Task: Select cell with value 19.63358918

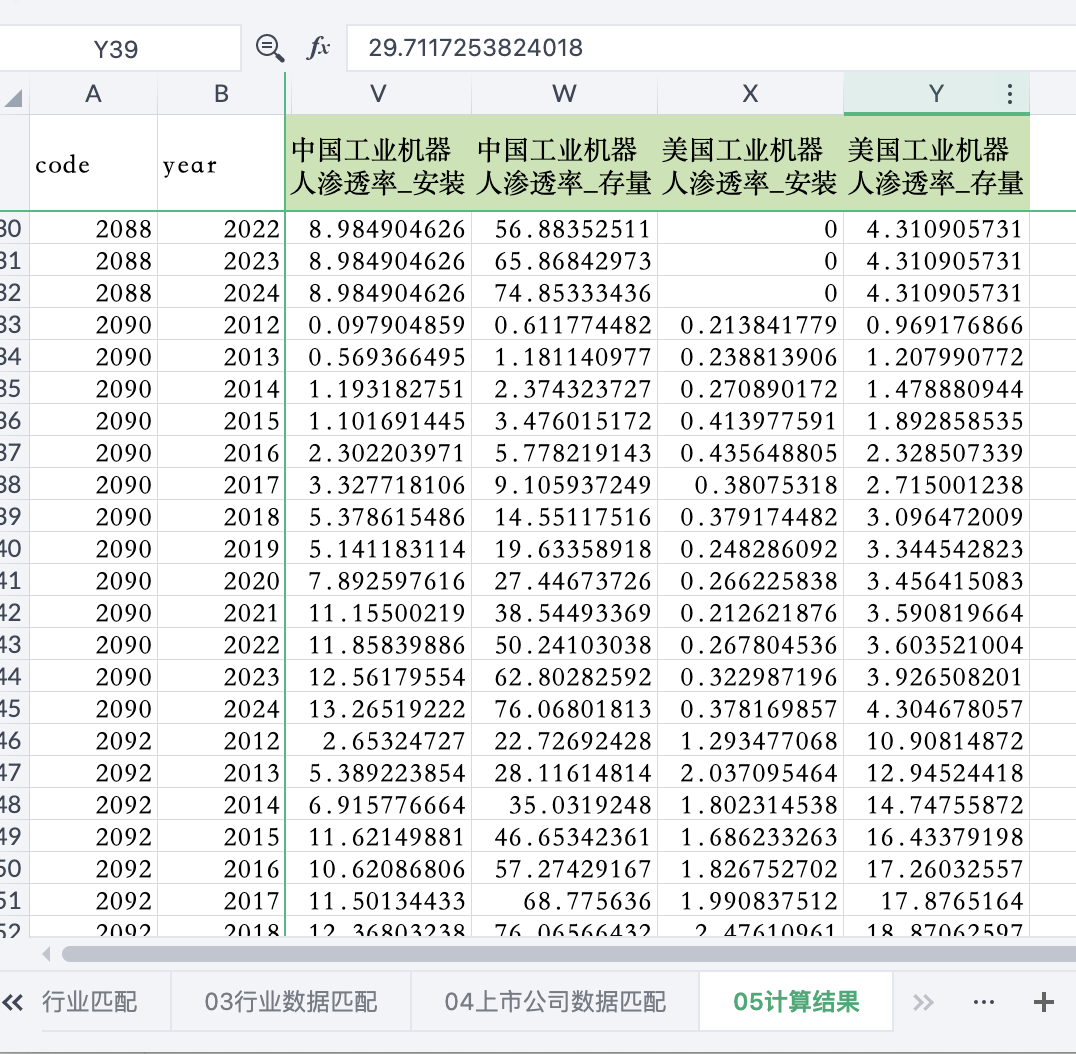Action: 564,549
